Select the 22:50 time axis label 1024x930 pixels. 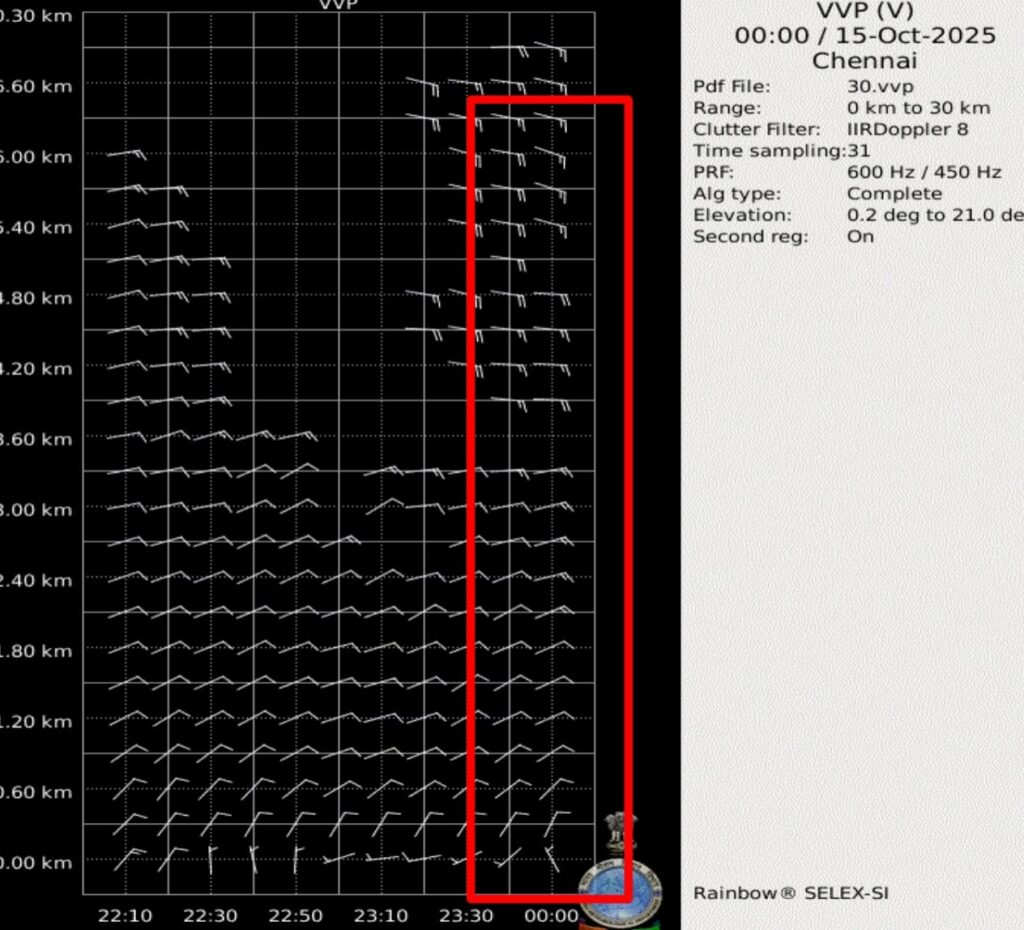296,916
